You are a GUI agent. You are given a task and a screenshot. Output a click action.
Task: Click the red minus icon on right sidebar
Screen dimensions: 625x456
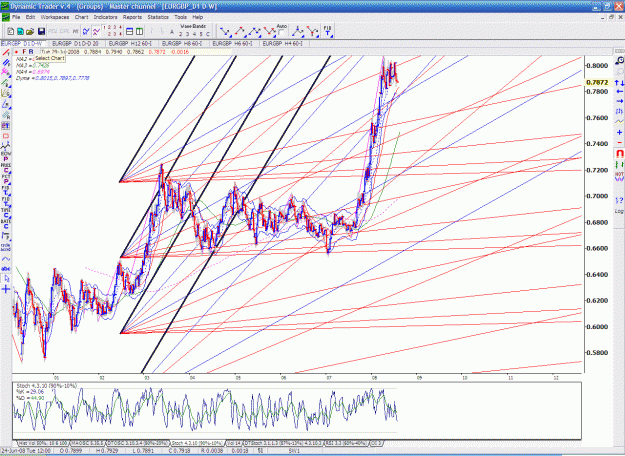(619, 142)
